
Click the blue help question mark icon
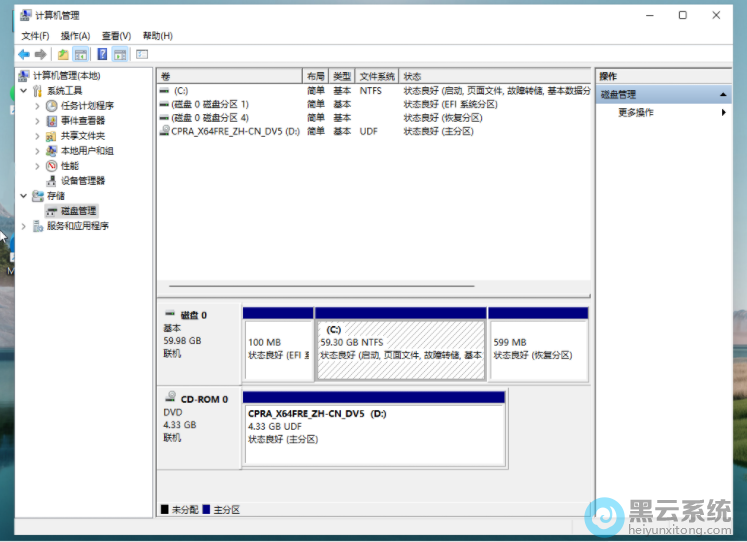point(102,54)
